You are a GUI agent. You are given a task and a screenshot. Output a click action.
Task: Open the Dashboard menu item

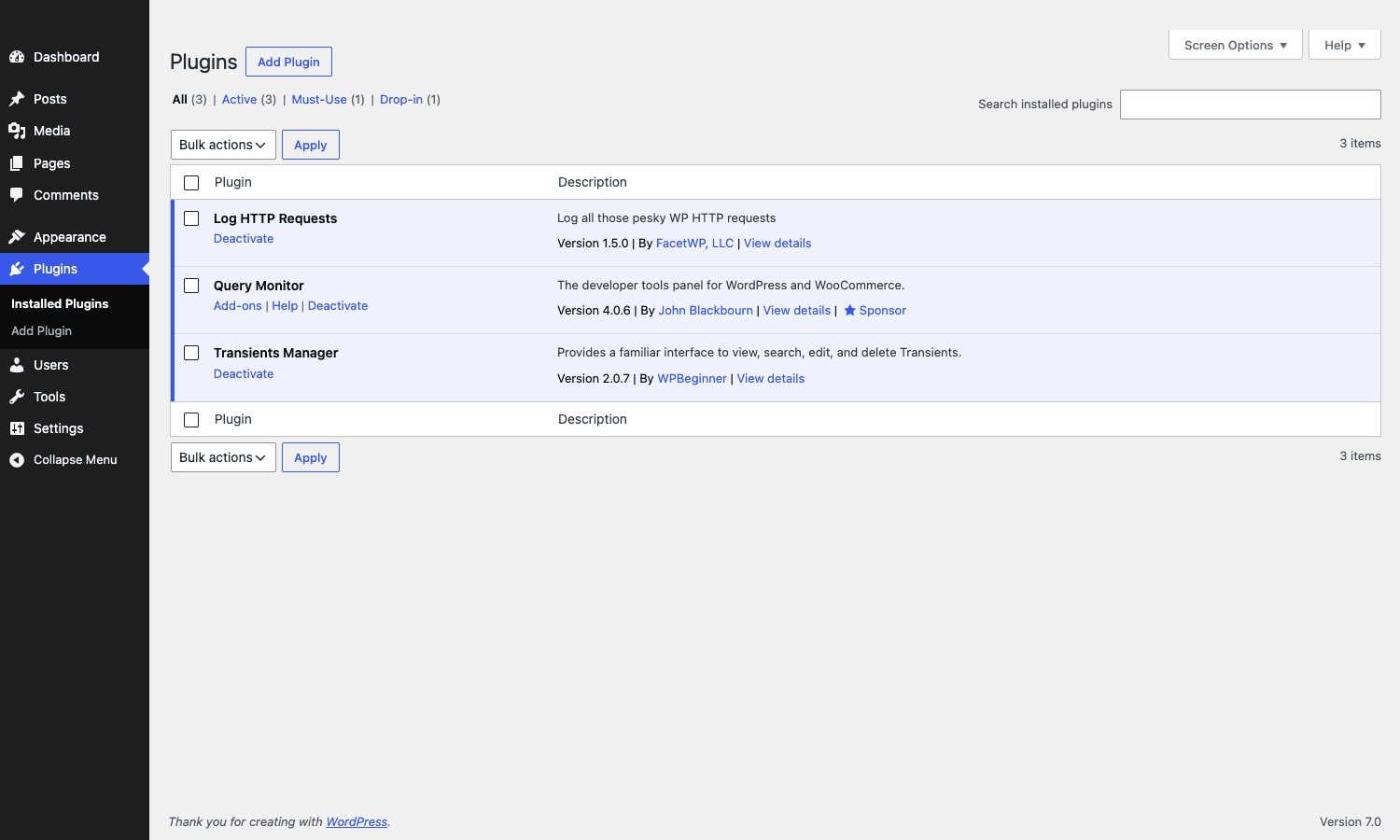coord(66,57)
